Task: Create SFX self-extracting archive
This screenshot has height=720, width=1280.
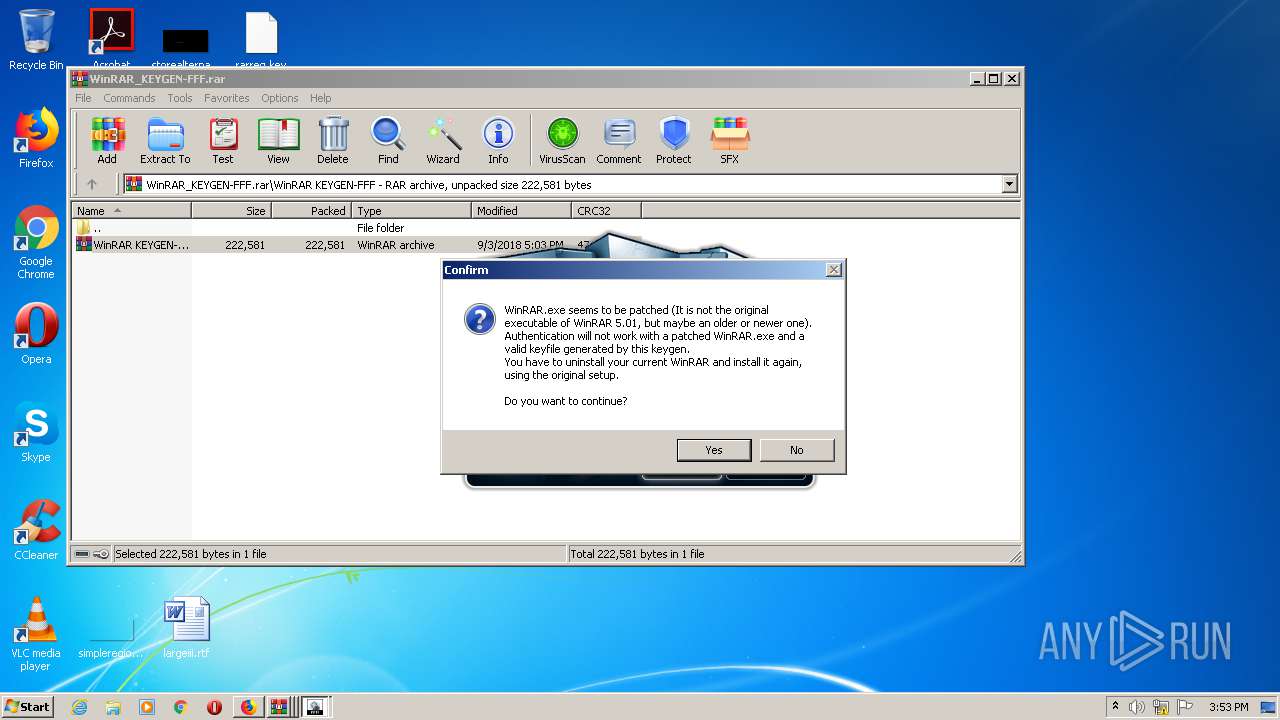Action: click(730, 140)
